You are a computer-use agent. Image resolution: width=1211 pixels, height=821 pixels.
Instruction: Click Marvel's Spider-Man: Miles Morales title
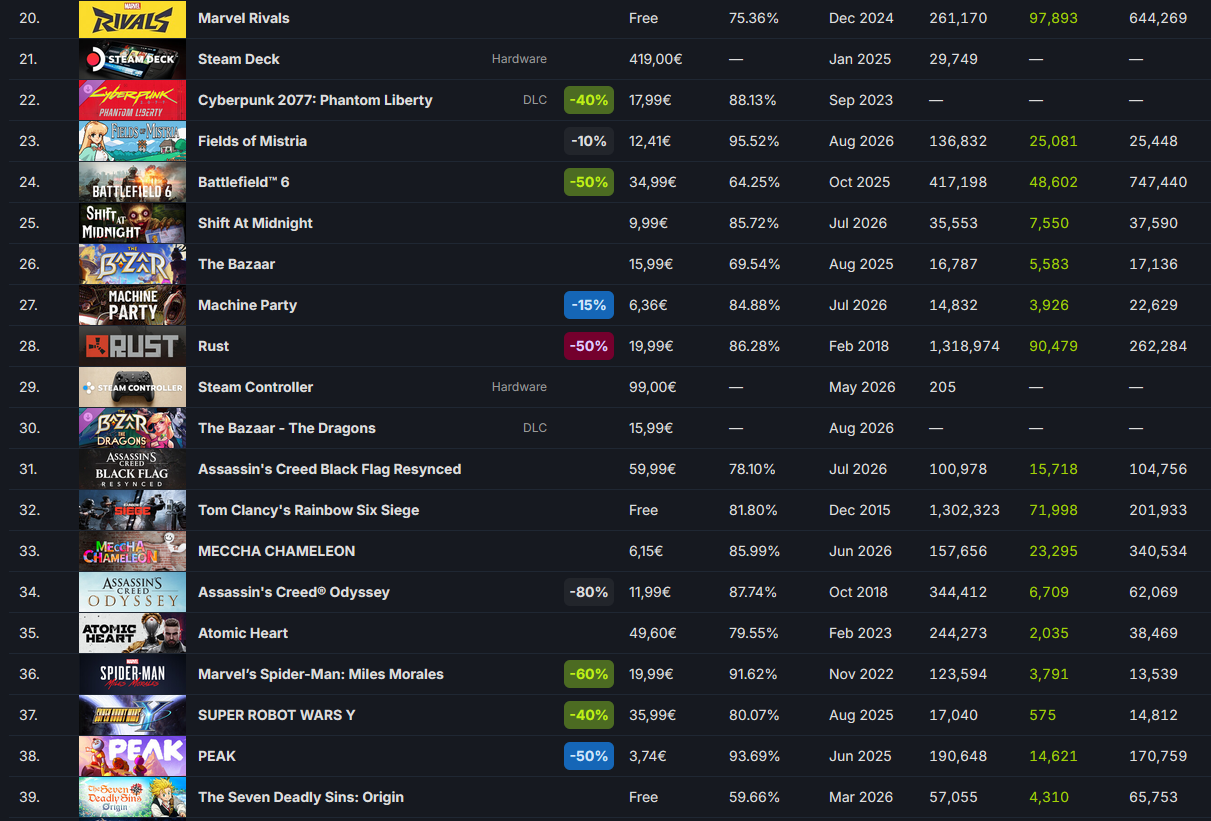[321, 674]
